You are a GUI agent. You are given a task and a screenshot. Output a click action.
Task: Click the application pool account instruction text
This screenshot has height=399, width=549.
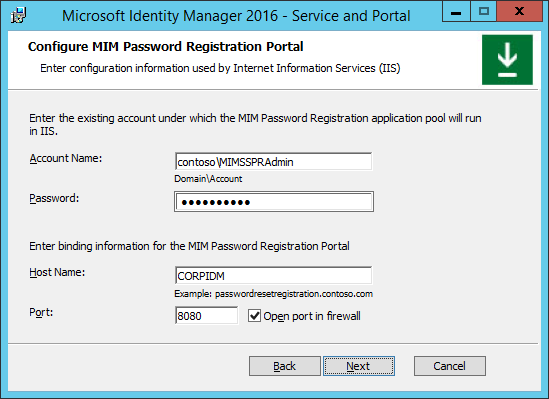coord(255,125)
